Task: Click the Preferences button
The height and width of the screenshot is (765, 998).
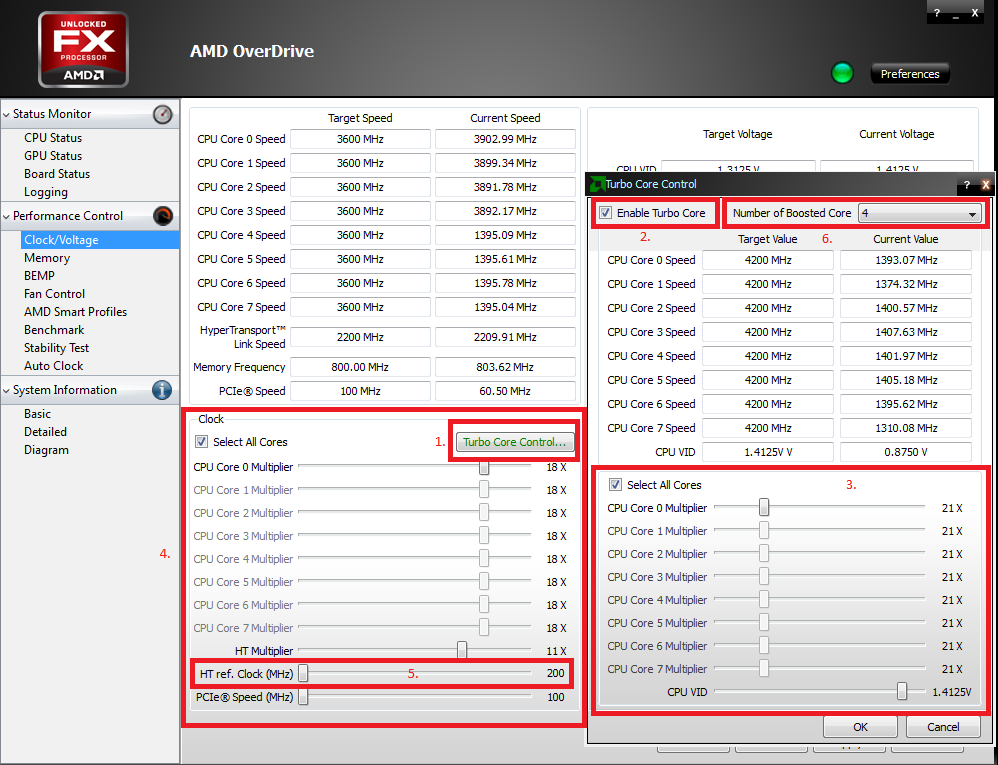Action: (910, 74)
